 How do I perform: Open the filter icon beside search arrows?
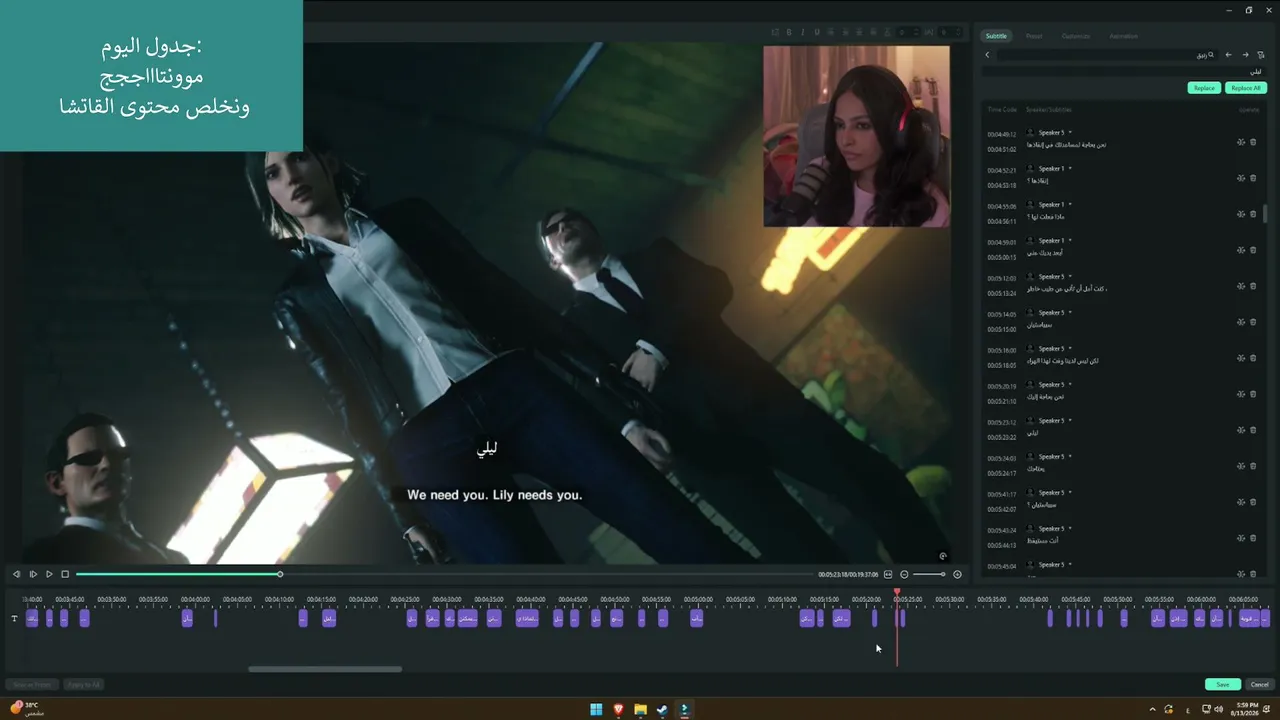pos(1261,55)
